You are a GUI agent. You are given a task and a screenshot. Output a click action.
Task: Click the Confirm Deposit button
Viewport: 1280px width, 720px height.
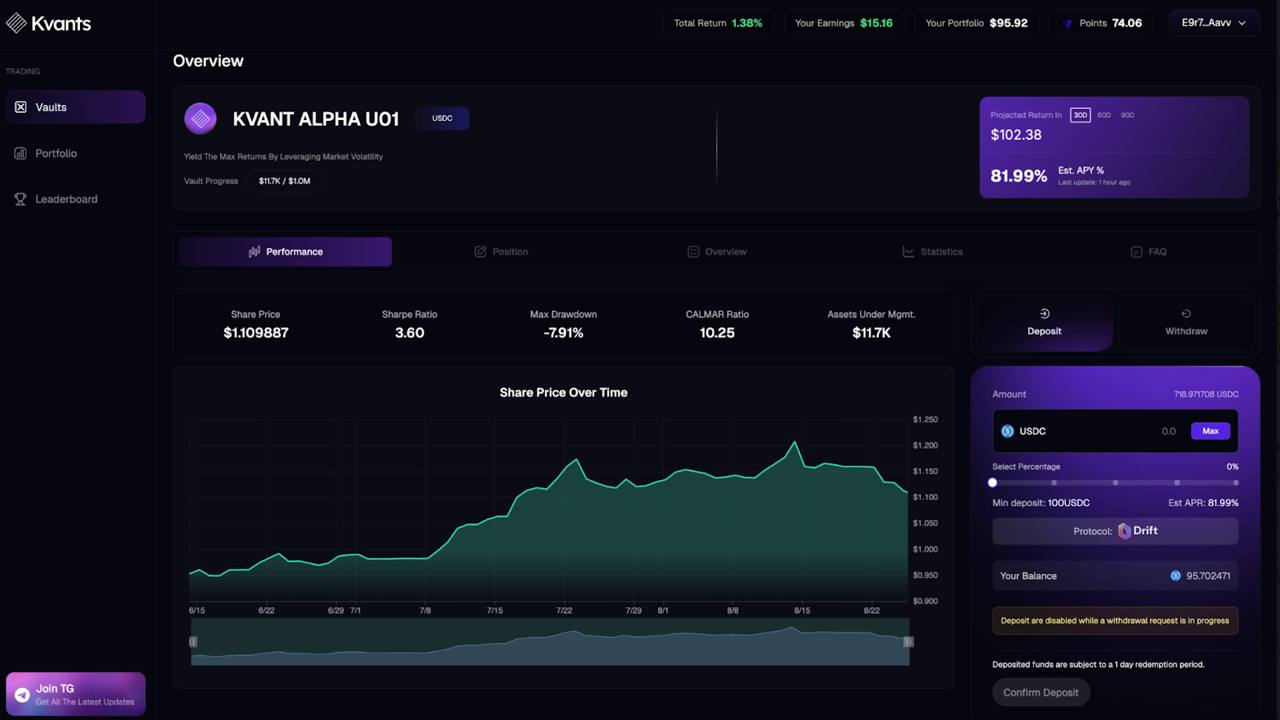click(1040, 692)
